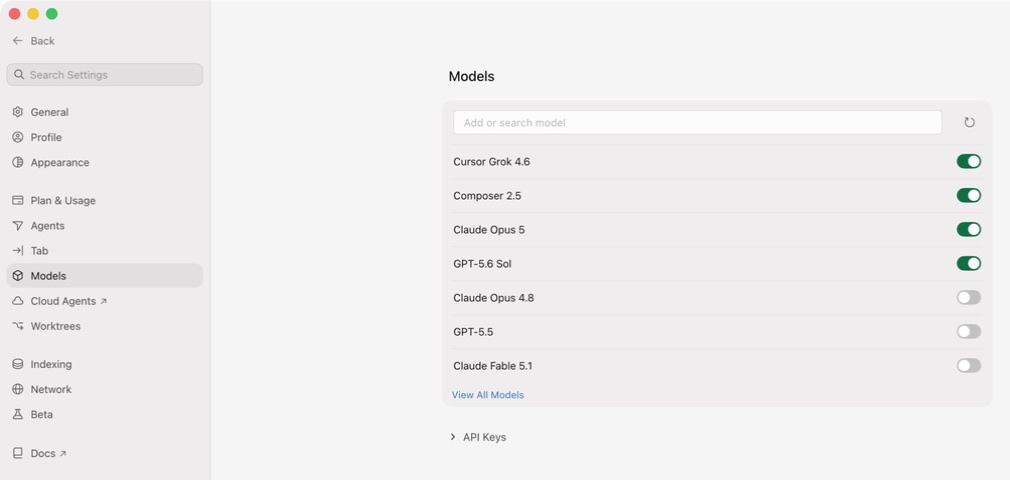The image size is (1010, 480).
Task: Click the external link arrow beside Docs
Action: (x=63, y=454)
